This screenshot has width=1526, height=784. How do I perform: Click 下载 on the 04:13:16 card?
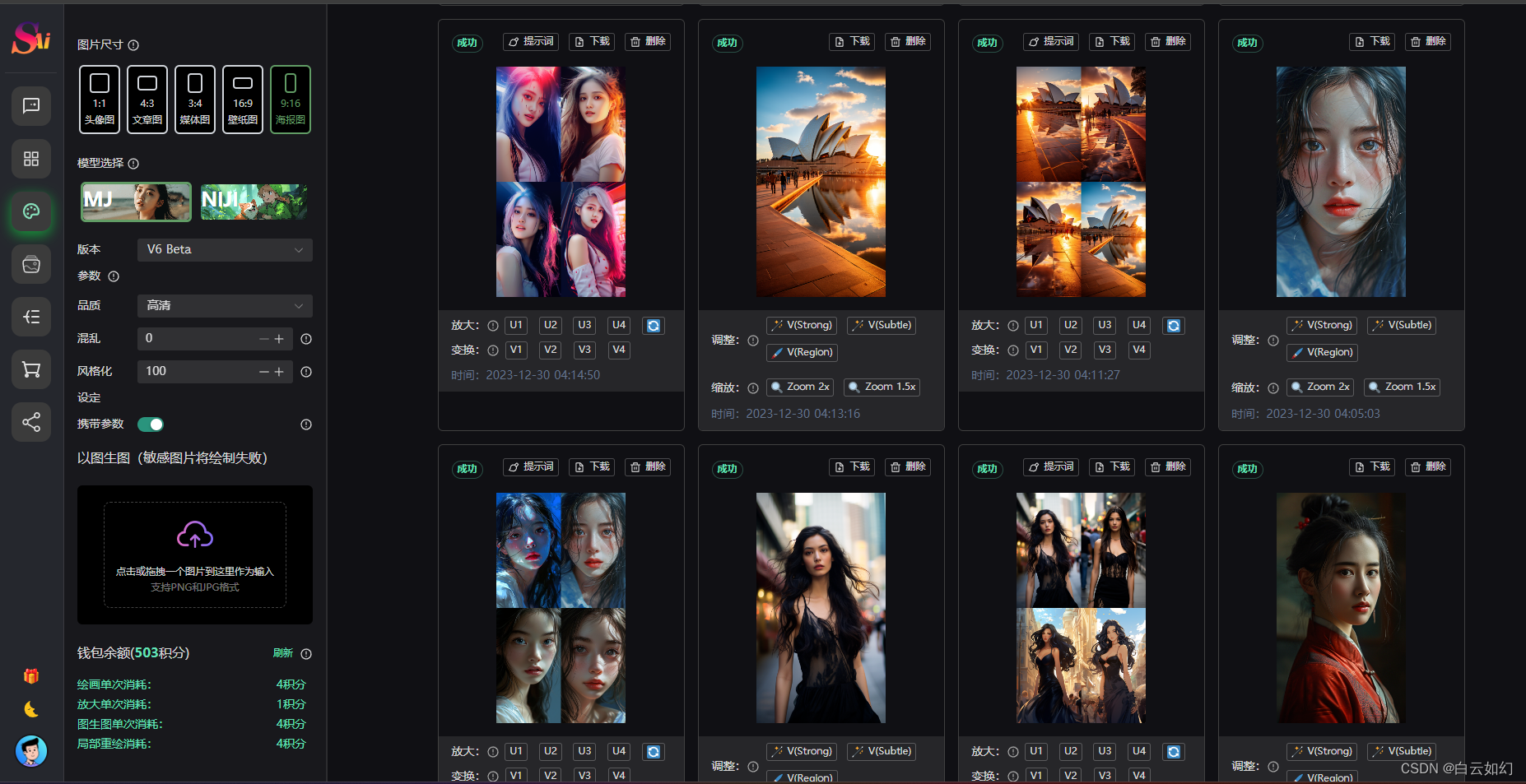pyautogui.click(x=853, y=42)
